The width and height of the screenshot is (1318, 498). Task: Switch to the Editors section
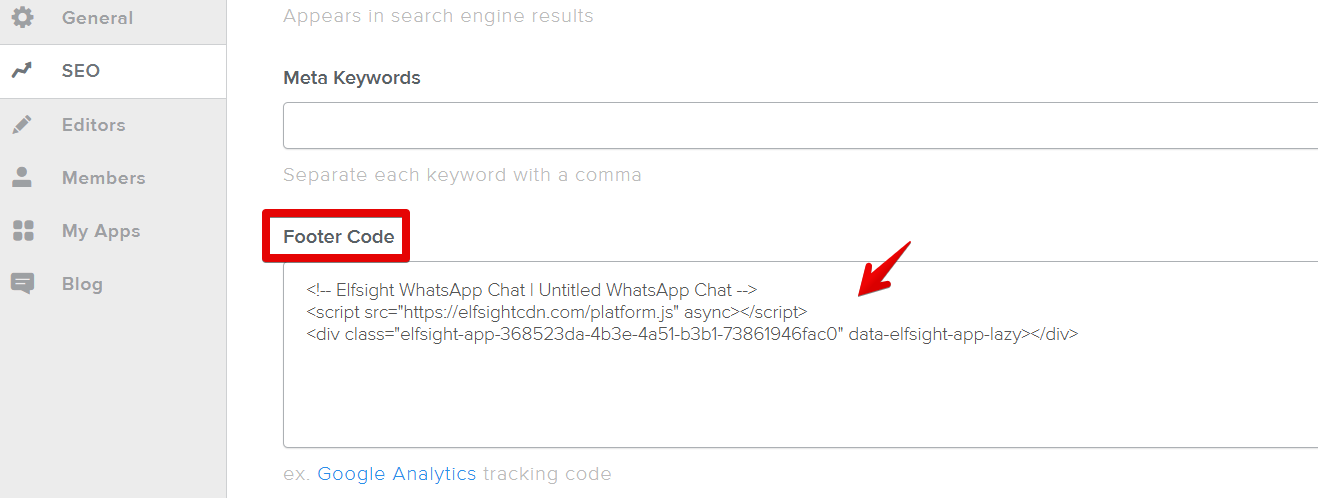pos(94,125)
